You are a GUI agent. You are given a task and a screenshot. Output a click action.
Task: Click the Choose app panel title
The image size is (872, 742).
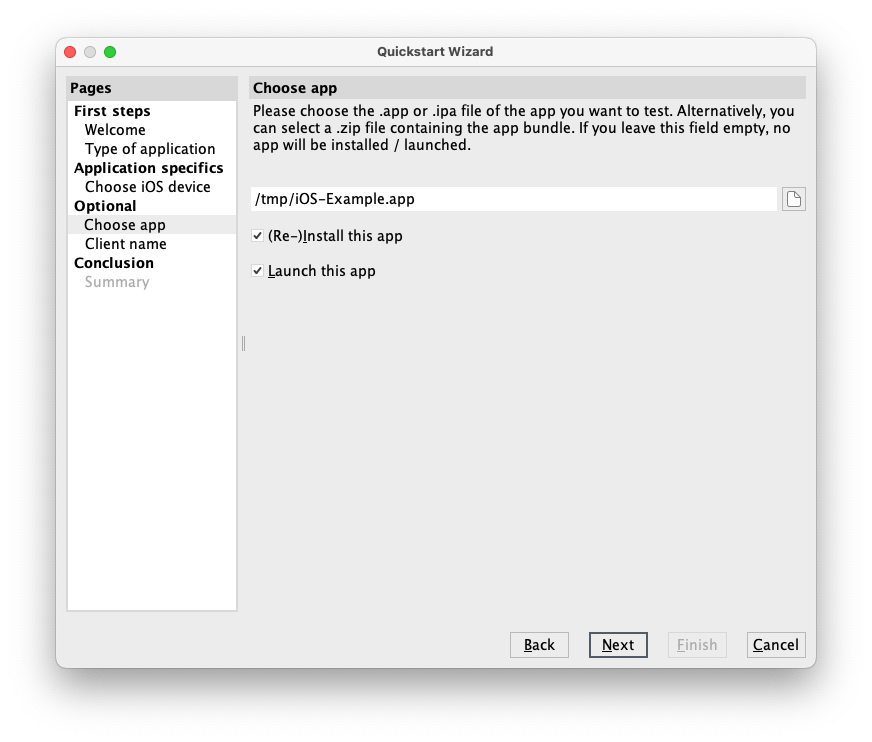click(527, 88)
